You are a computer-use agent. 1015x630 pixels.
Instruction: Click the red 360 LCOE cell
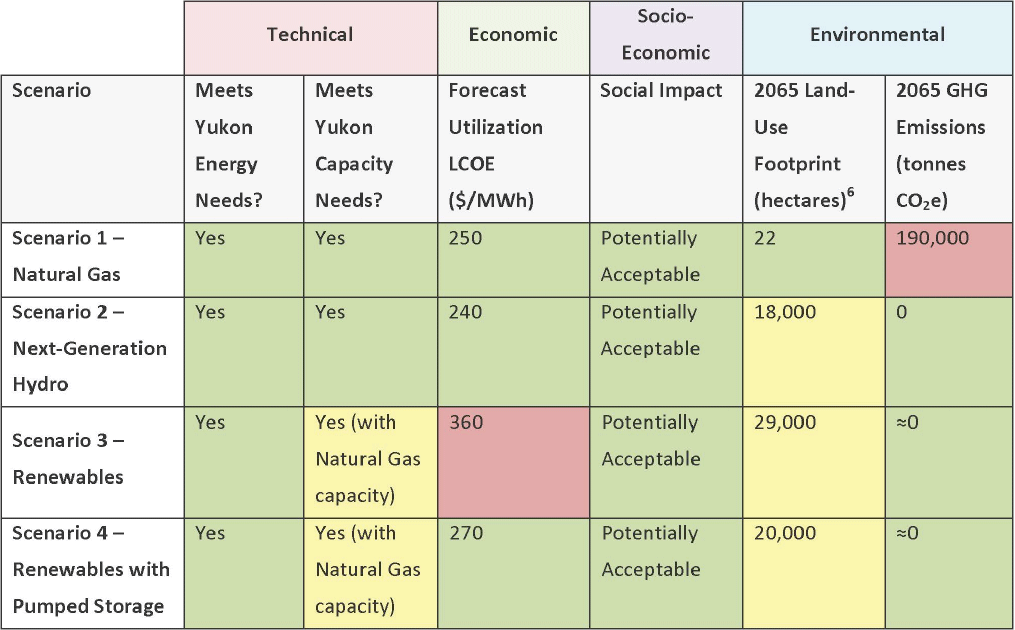[513, 459]
